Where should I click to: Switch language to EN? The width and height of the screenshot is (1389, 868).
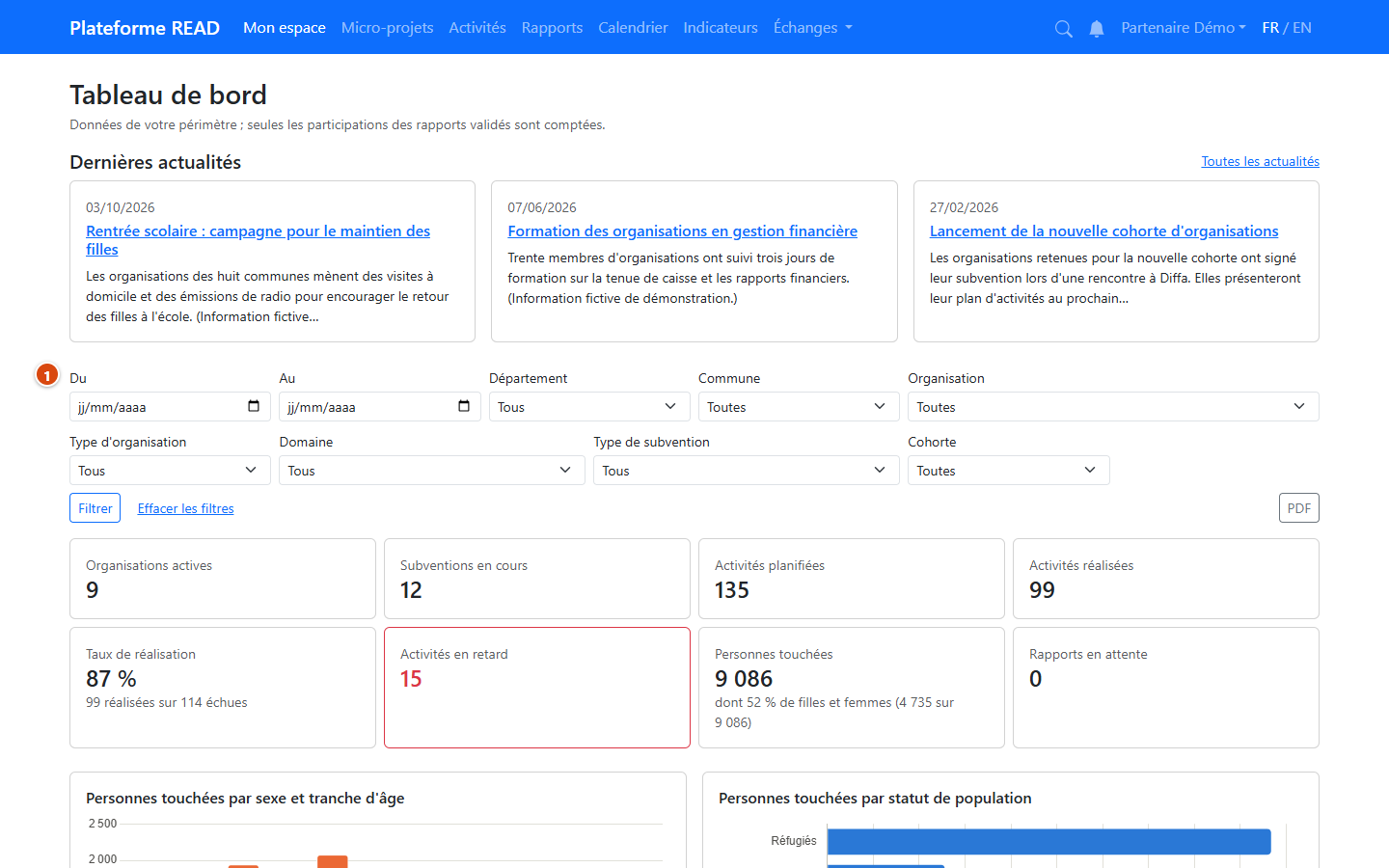click(1302, 28)
